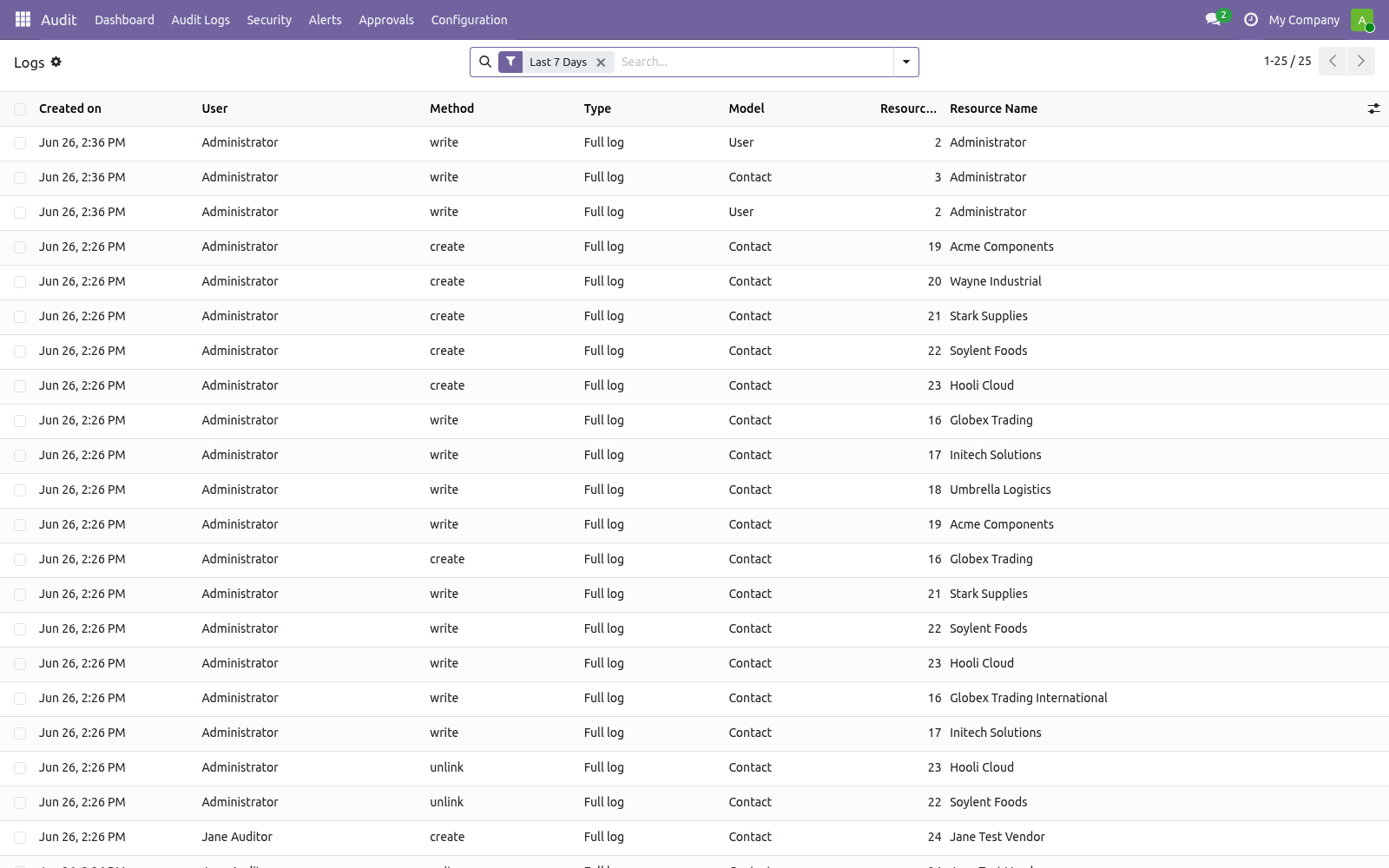Click the Audit app title
Screen dimensions: 1389x868
click(x=59, y=20)
